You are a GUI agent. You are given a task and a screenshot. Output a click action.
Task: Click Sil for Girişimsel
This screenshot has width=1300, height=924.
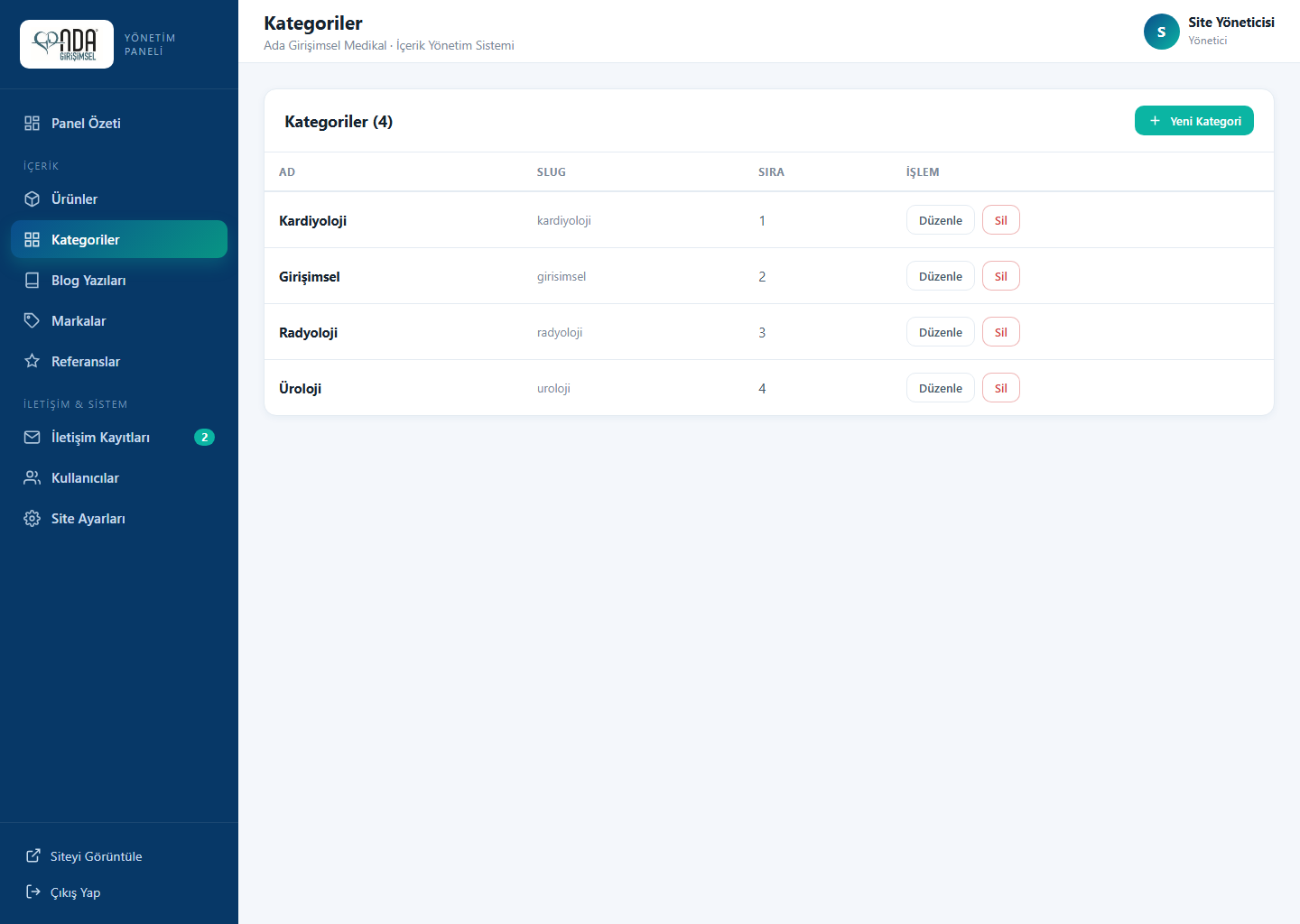point(1000,276)
